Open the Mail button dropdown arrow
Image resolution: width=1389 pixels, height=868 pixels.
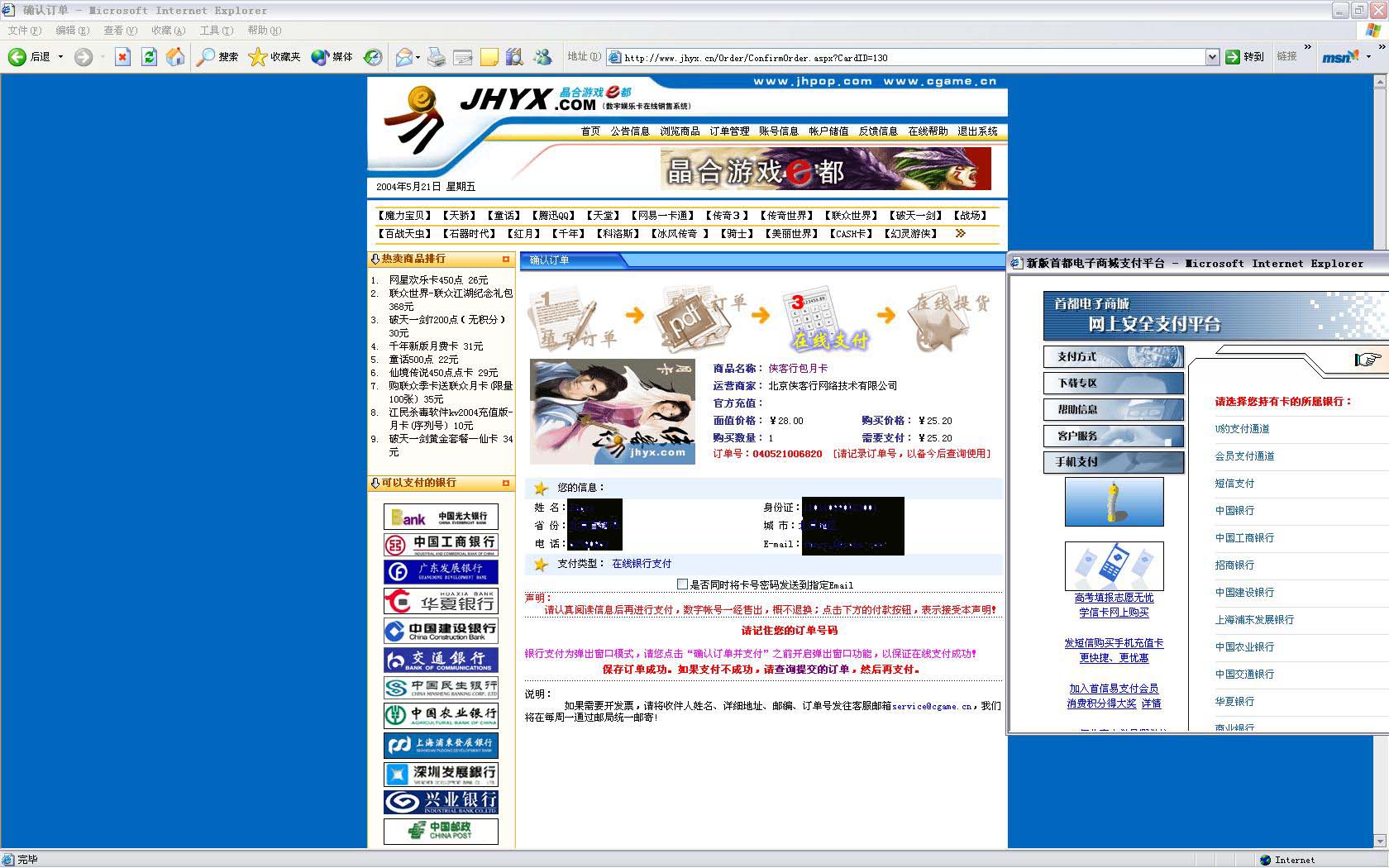click(x=418, y=57)
